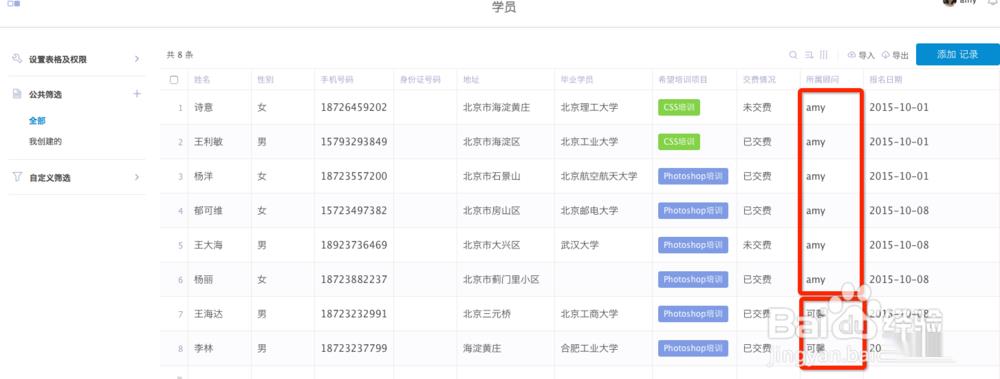The image size is (1000, 379).
Task: Click the 导入 import button
Action: [x=861, y=56]
